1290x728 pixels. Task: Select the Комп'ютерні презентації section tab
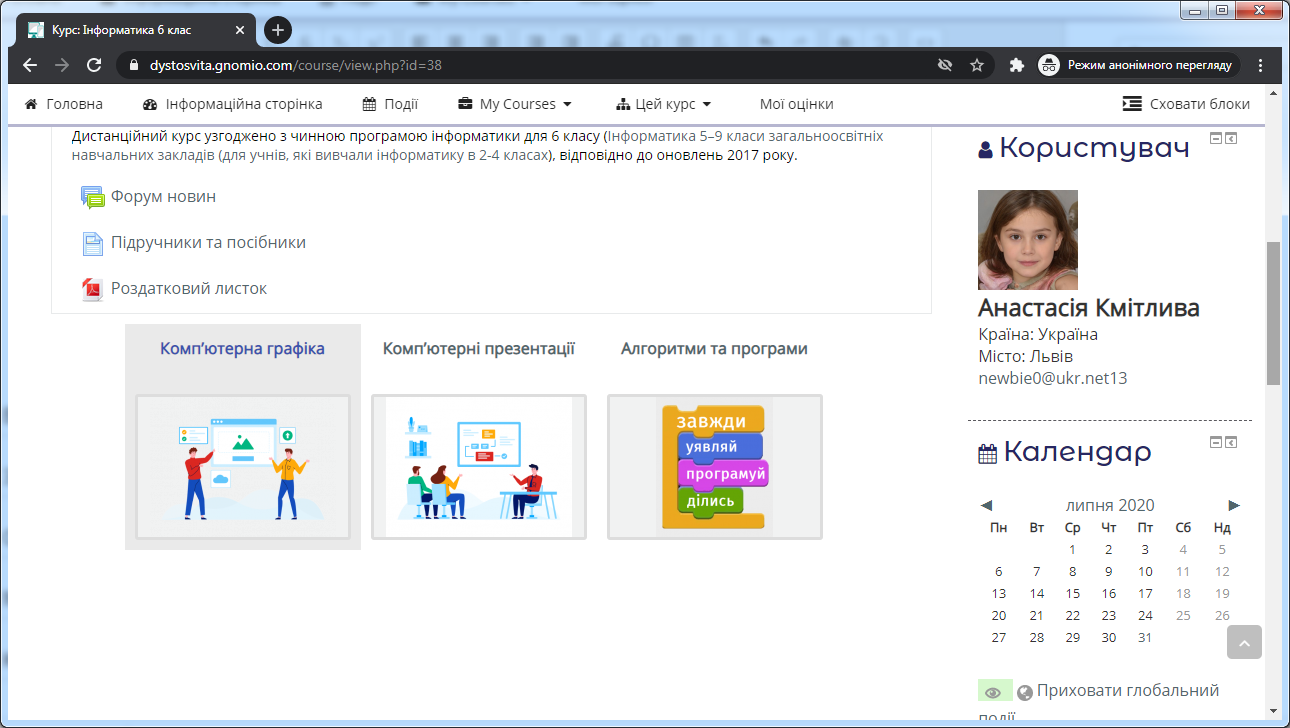point(479,349)
